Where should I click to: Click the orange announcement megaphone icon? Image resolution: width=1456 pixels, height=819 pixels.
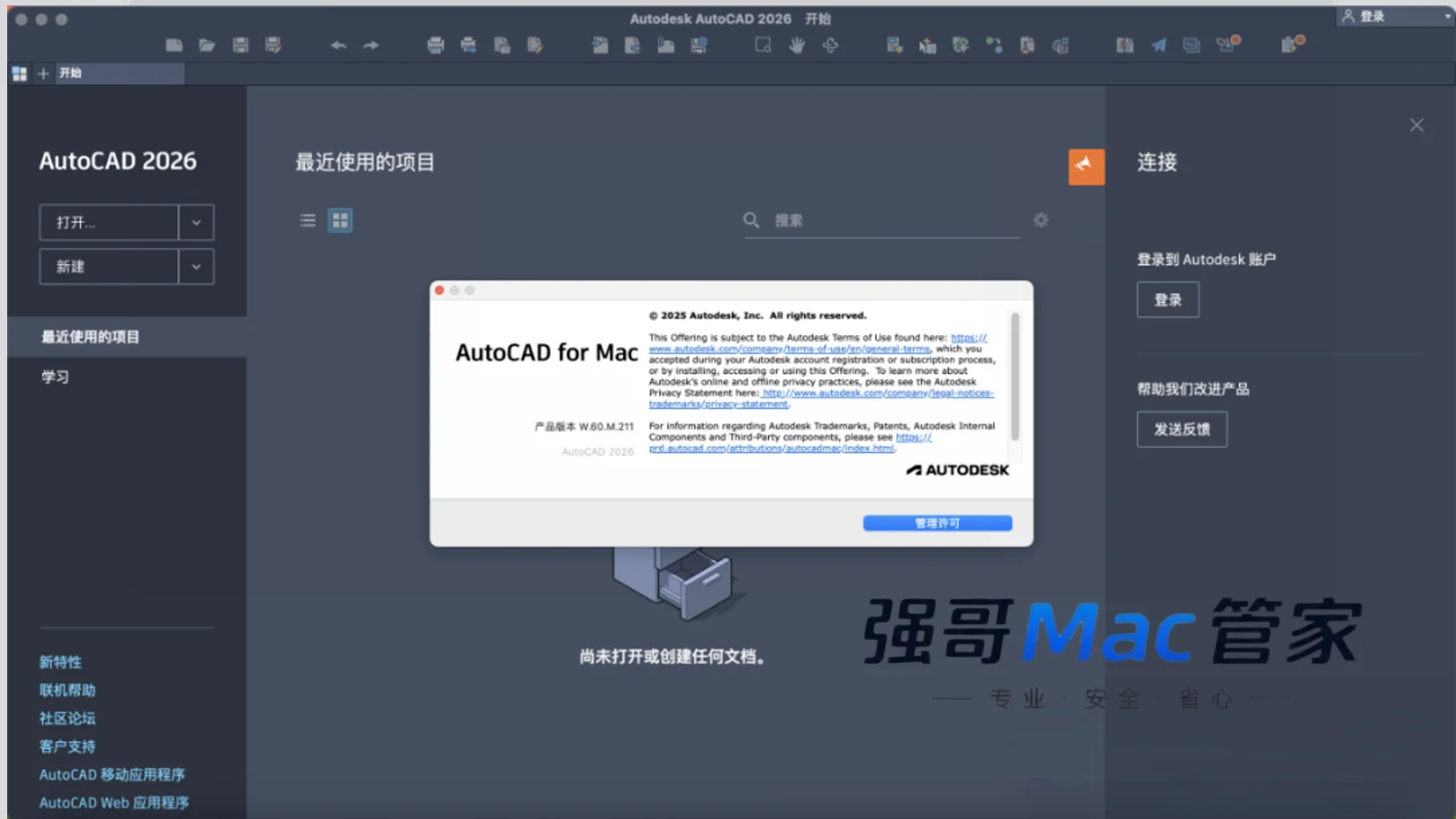tap(1086, 167)
